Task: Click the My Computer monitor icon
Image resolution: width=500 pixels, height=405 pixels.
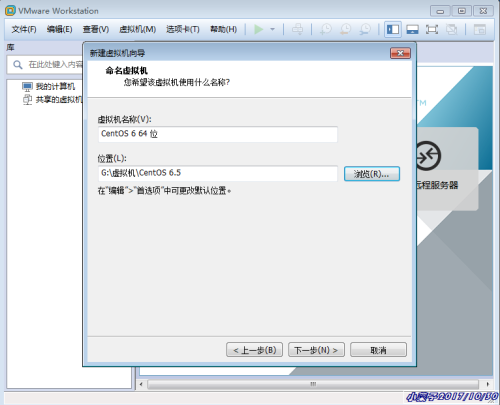Action: (x=27, y=87)
